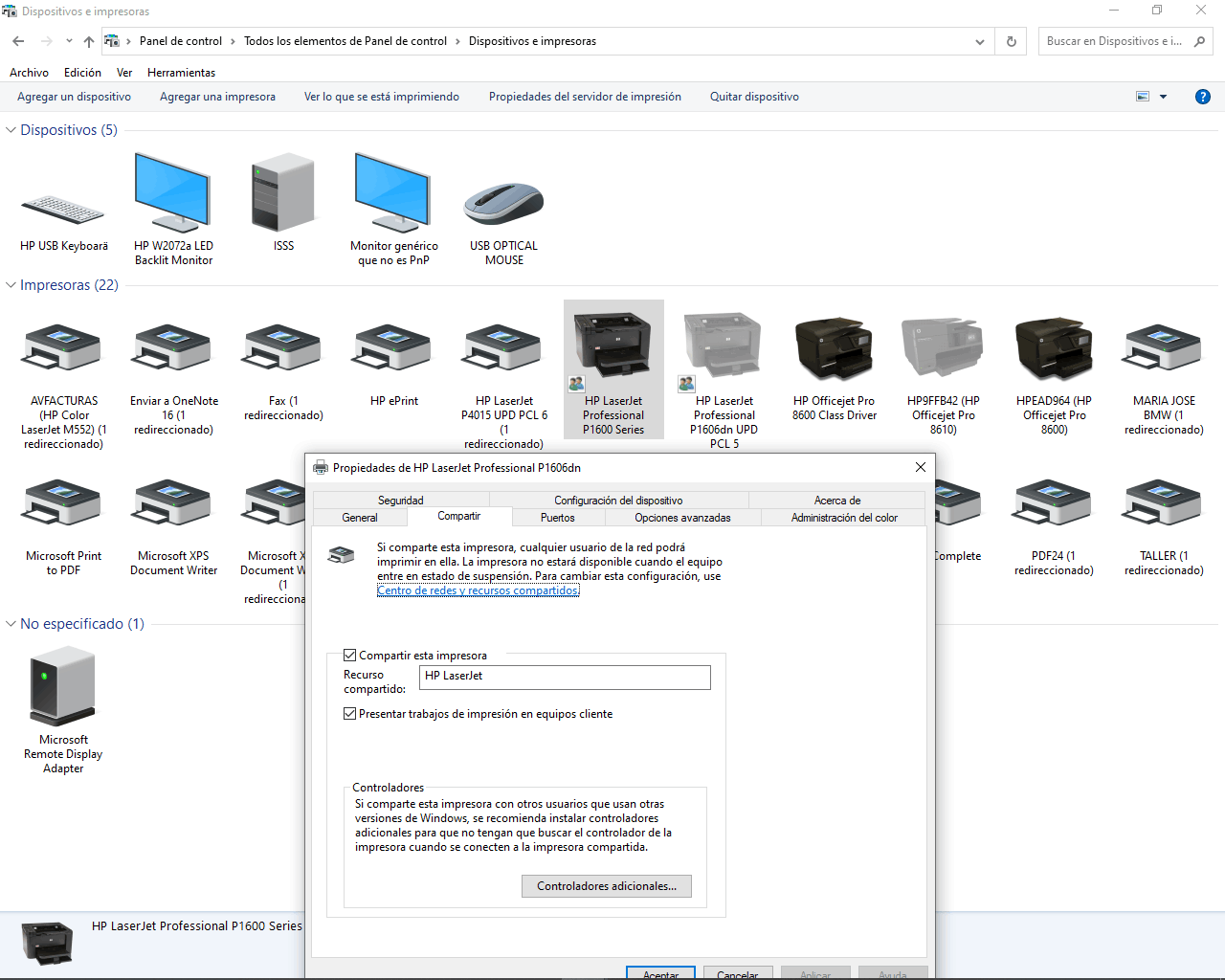
Task: Select the TALLER (1 redireccionado) printer icon
Action: pyautogui.click(x=1164, y=504)
